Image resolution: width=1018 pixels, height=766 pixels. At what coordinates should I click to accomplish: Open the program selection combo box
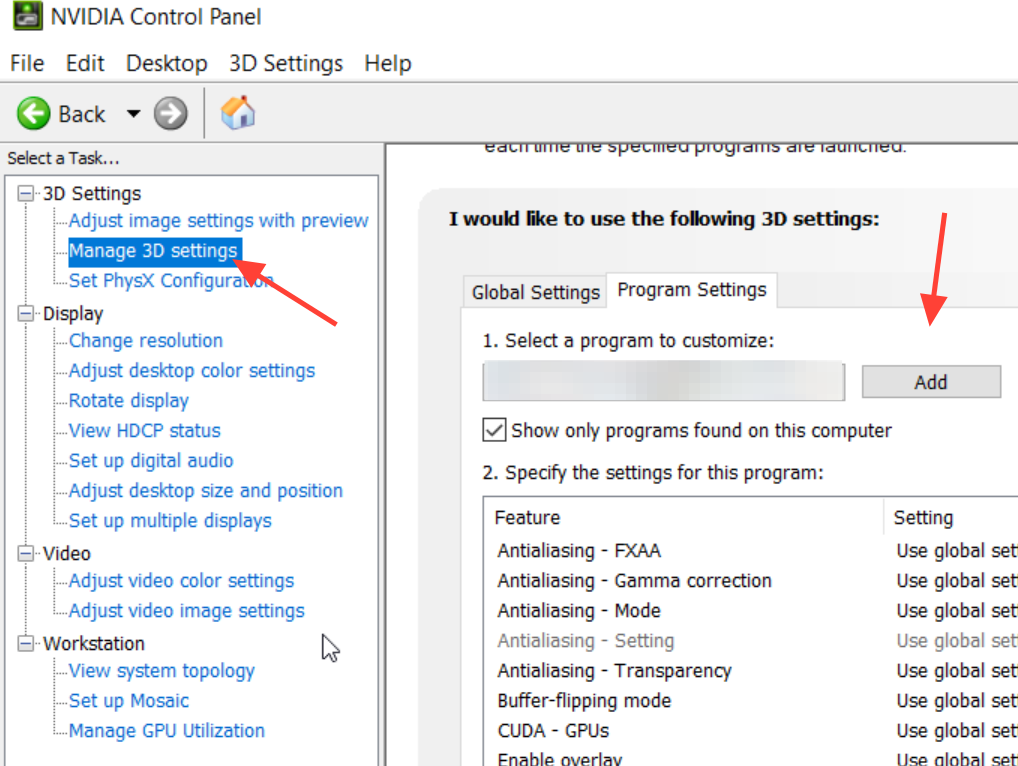tap(664, 382)
